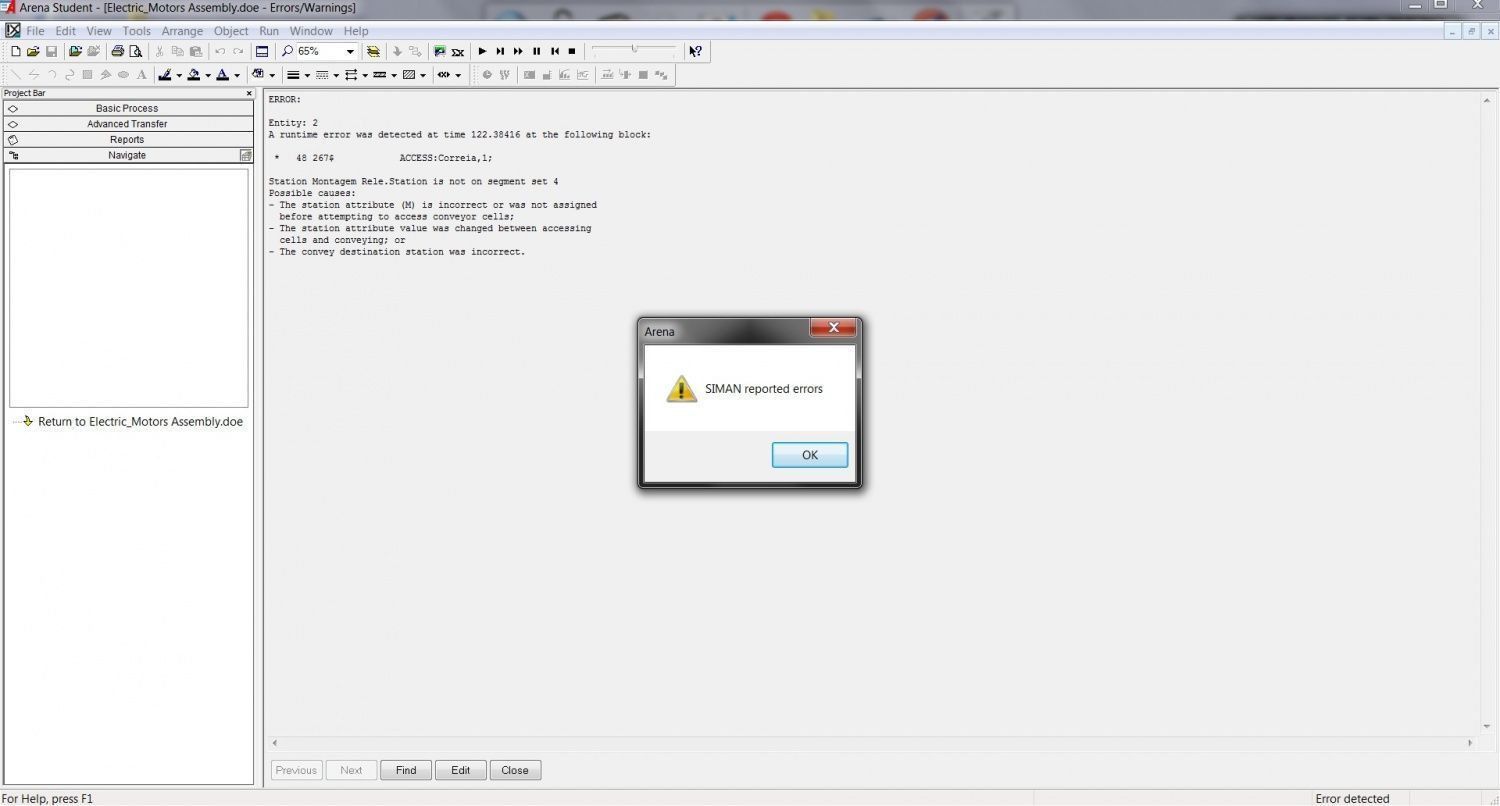The image size is (1500, 806).
Task: Open the line color dropdown arrow
Action: pyautogui.click(x=179, y=75)
